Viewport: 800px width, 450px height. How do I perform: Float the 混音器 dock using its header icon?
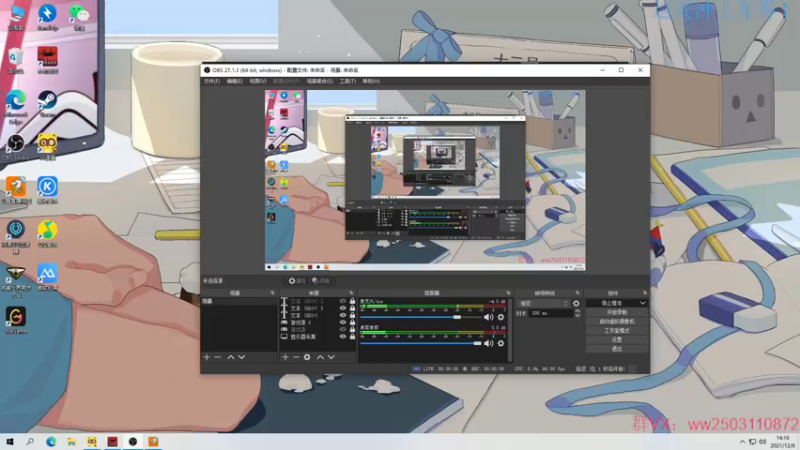tap(508, 293)
